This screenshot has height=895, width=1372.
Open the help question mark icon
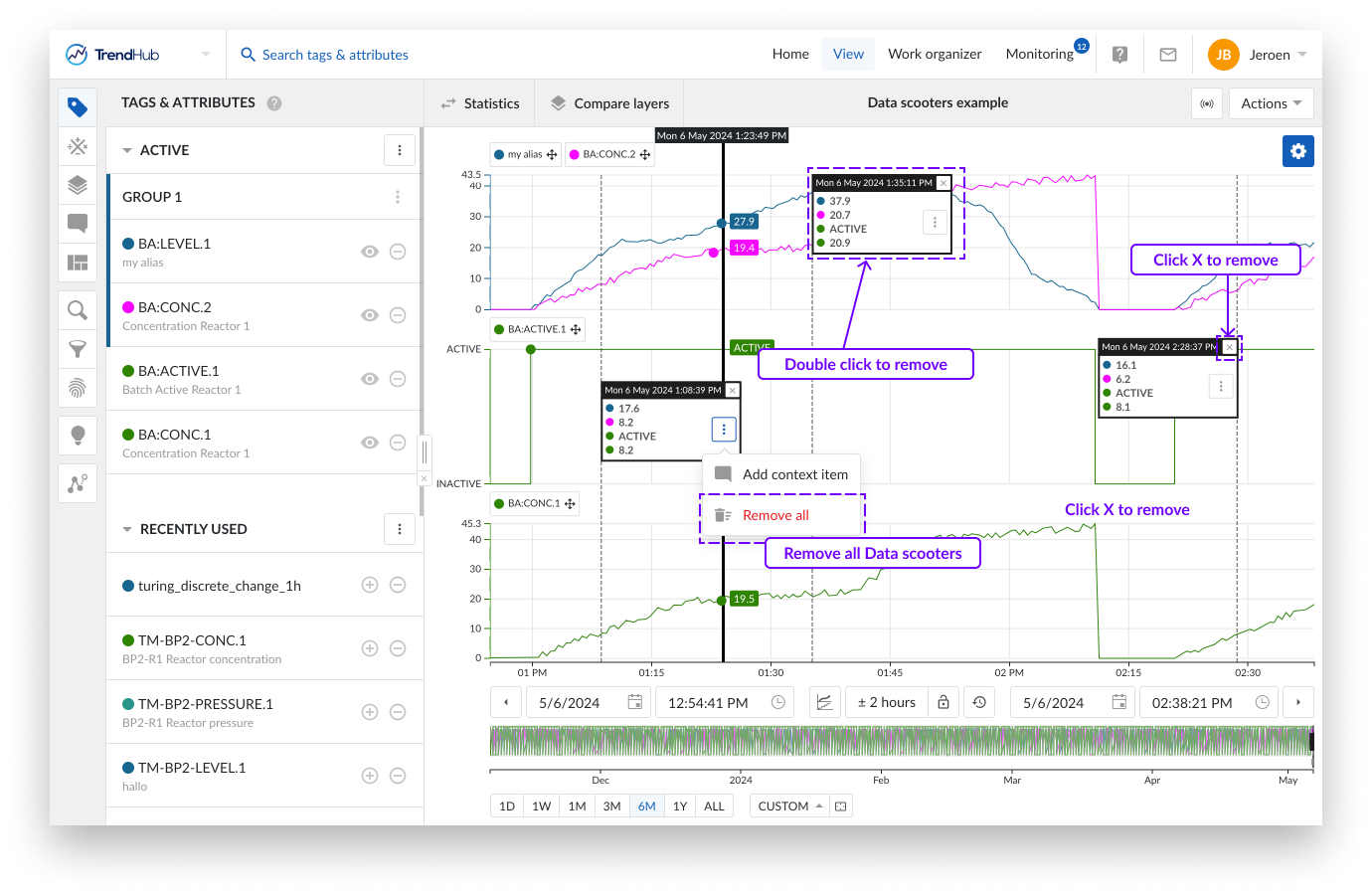pyautogui.click(x=1119, y=55)
